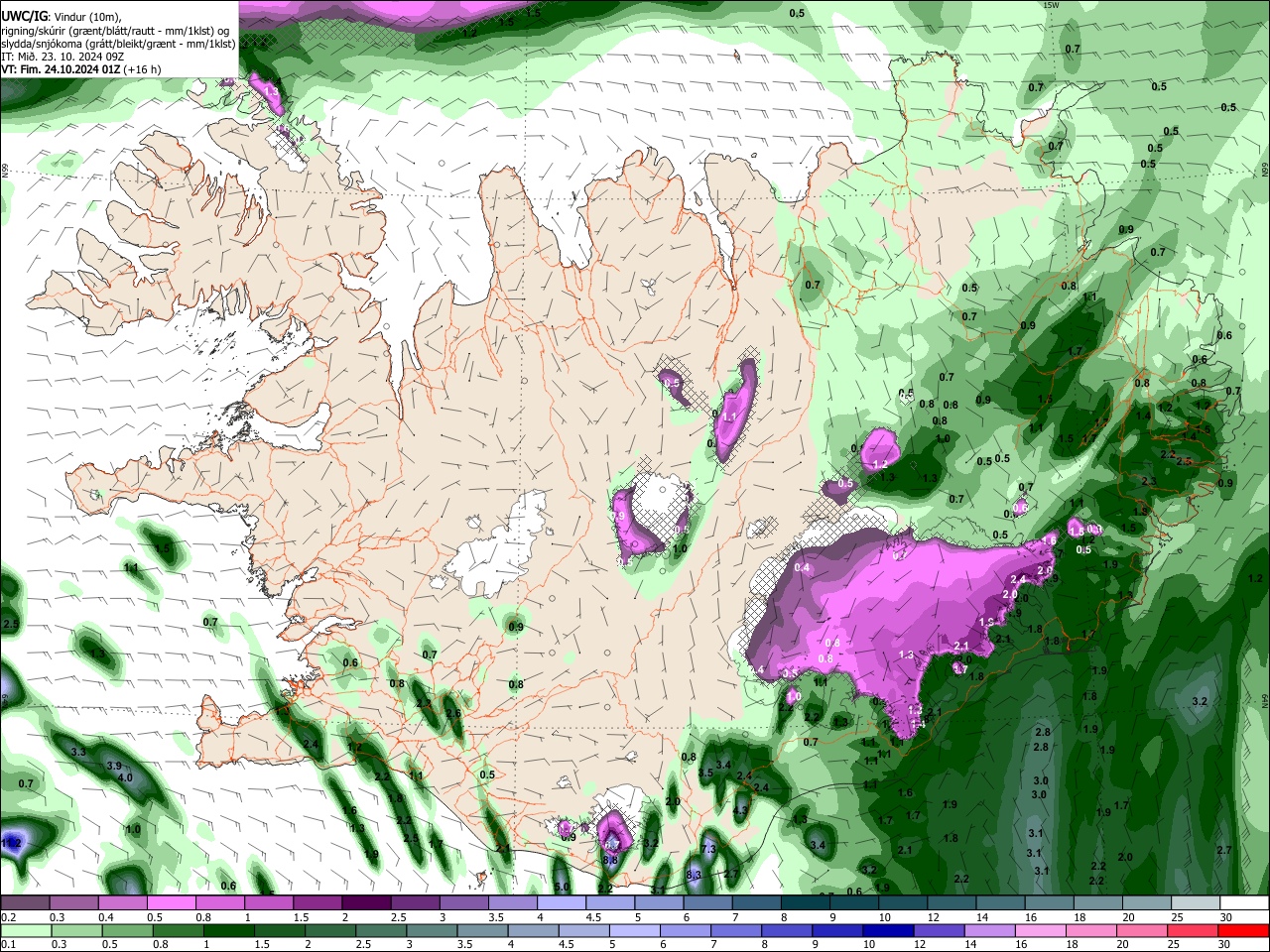Click the '7.3' precipitation value on the map
The width and height of the screenshot is (1270, 952).
[x=708, y=849]
